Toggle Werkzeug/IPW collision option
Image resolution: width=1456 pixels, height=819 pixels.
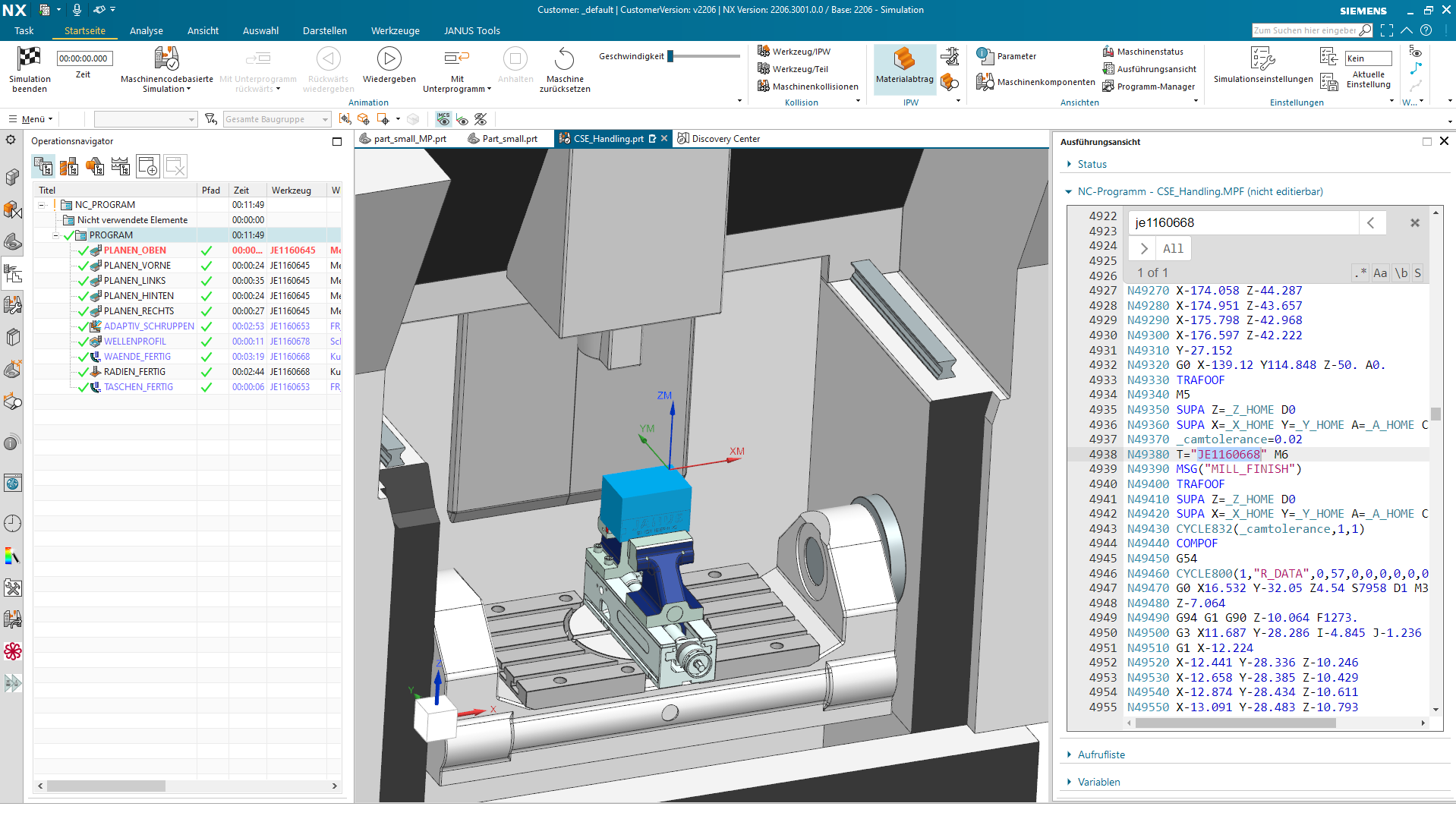point(794,52)
